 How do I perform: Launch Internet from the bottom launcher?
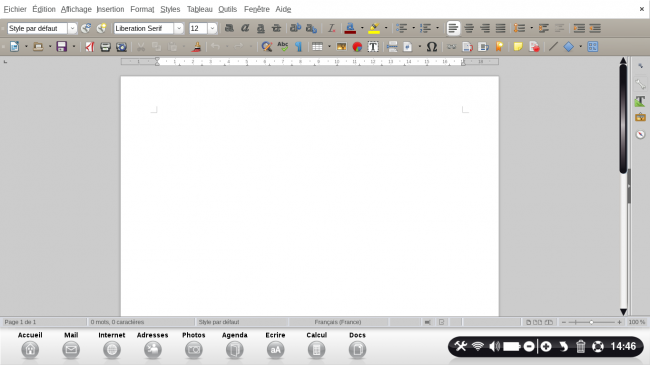(x=112, y=345)
